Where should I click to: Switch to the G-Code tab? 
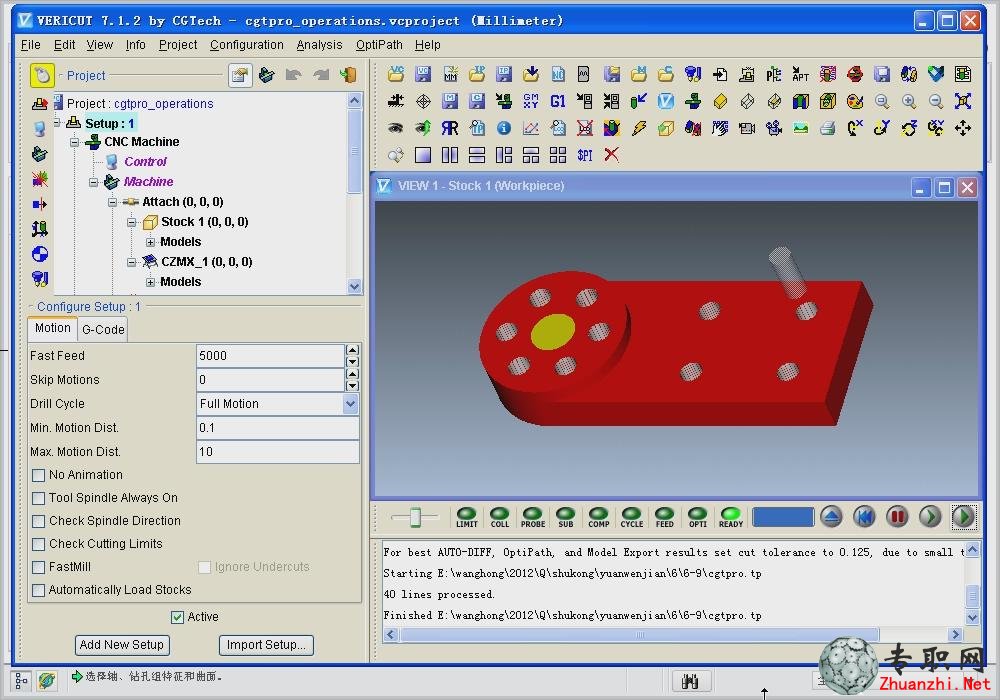[x=103, y=330]
